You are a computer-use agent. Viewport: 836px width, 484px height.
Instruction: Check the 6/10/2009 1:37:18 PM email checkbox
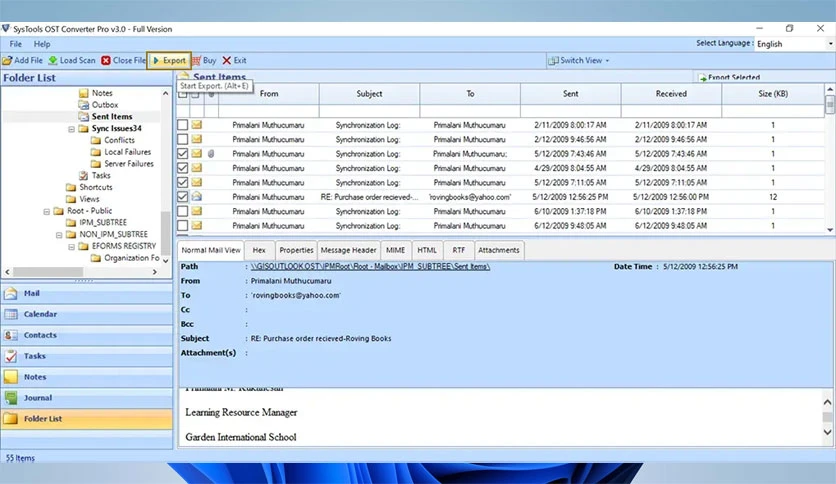(x=183, y=211)
